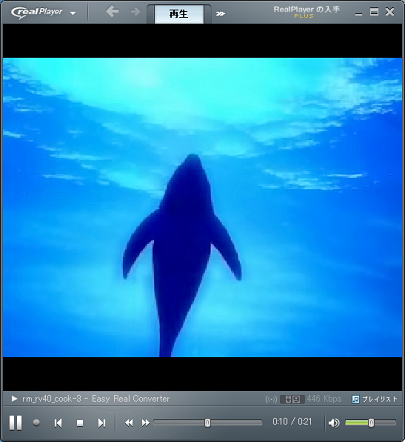This screenshot has width=405, height=442.
Task: Expand the RealPlayer dropdown arrow
Action: [73, 13]
